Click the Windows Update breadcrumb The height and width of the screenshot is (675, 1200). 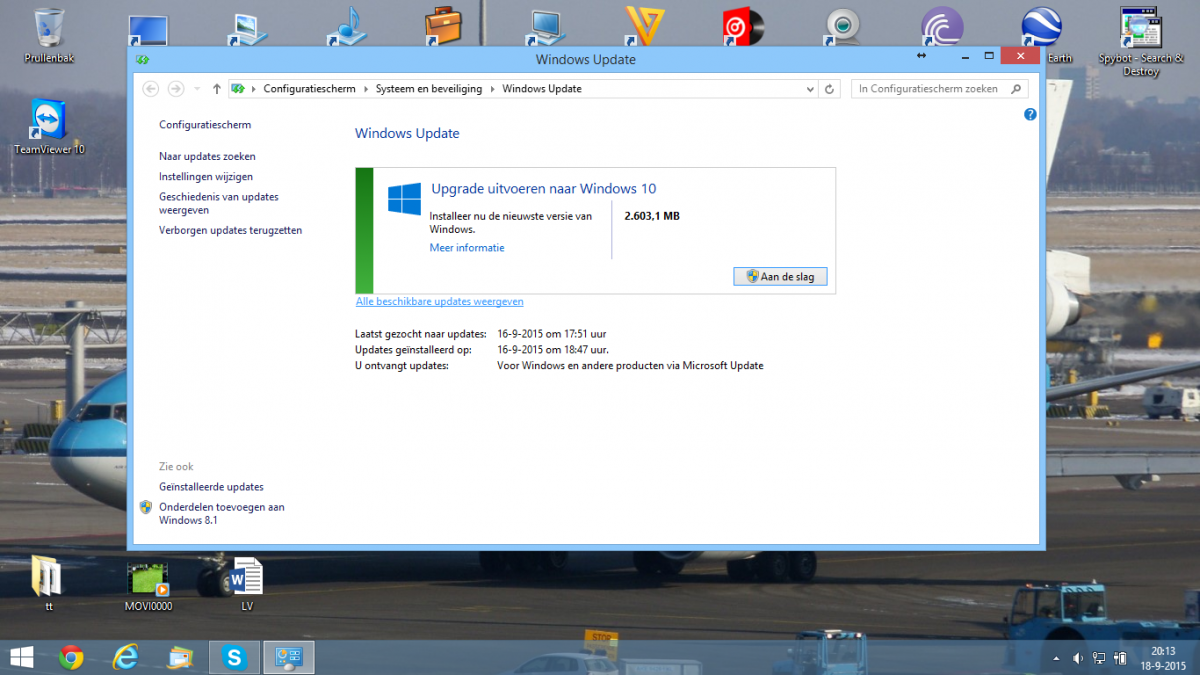point(541,89)
